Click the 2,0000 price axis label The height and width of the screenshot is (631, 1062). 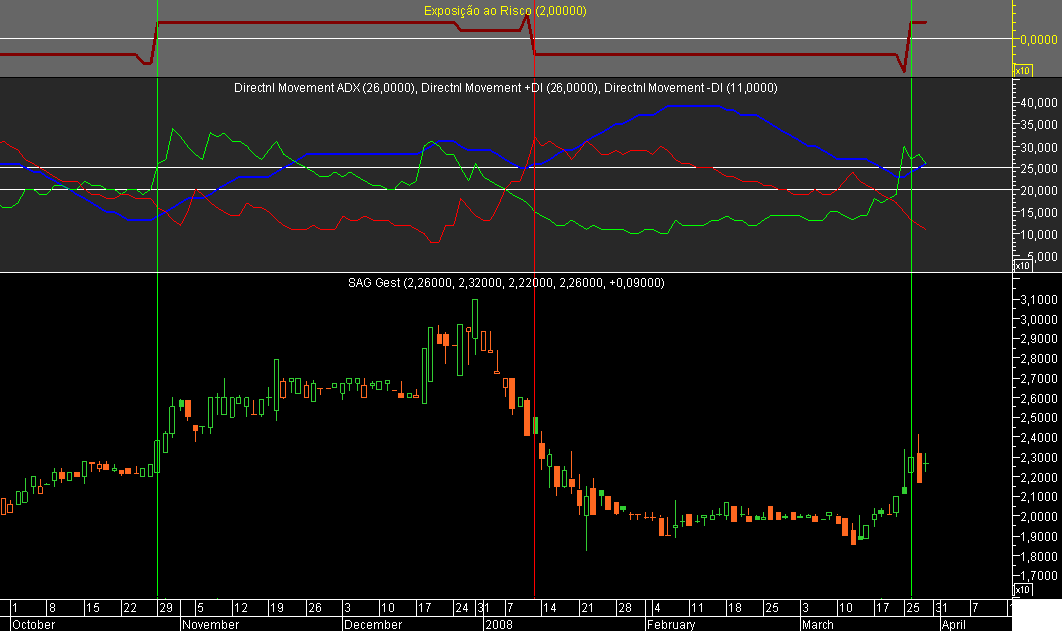click(1039, 517)
